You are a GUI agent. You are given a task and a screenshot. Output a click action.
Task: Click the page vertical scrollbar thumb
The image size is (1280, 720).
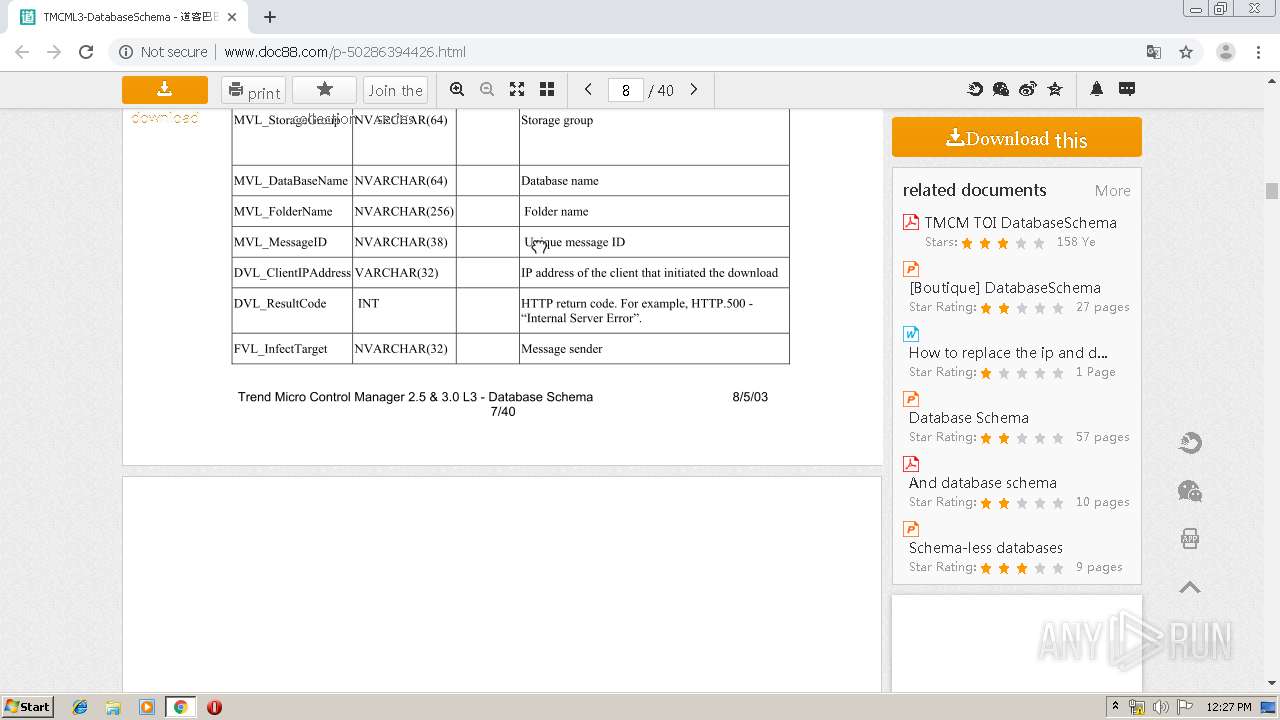1272,191
